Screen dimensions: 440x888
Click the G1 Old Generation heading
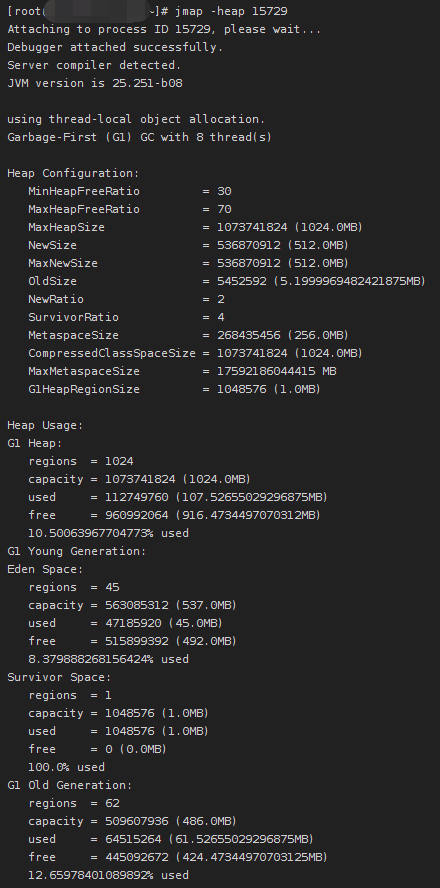(x=70, y=785)
